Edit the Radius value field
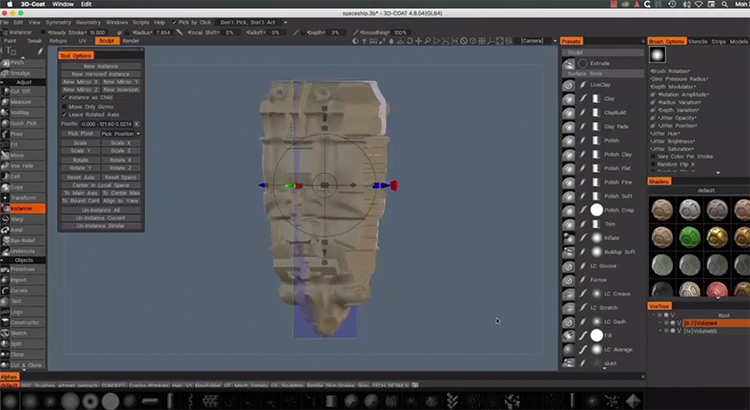The height and width of the screenshot is (410, 750). click(163, 33)
